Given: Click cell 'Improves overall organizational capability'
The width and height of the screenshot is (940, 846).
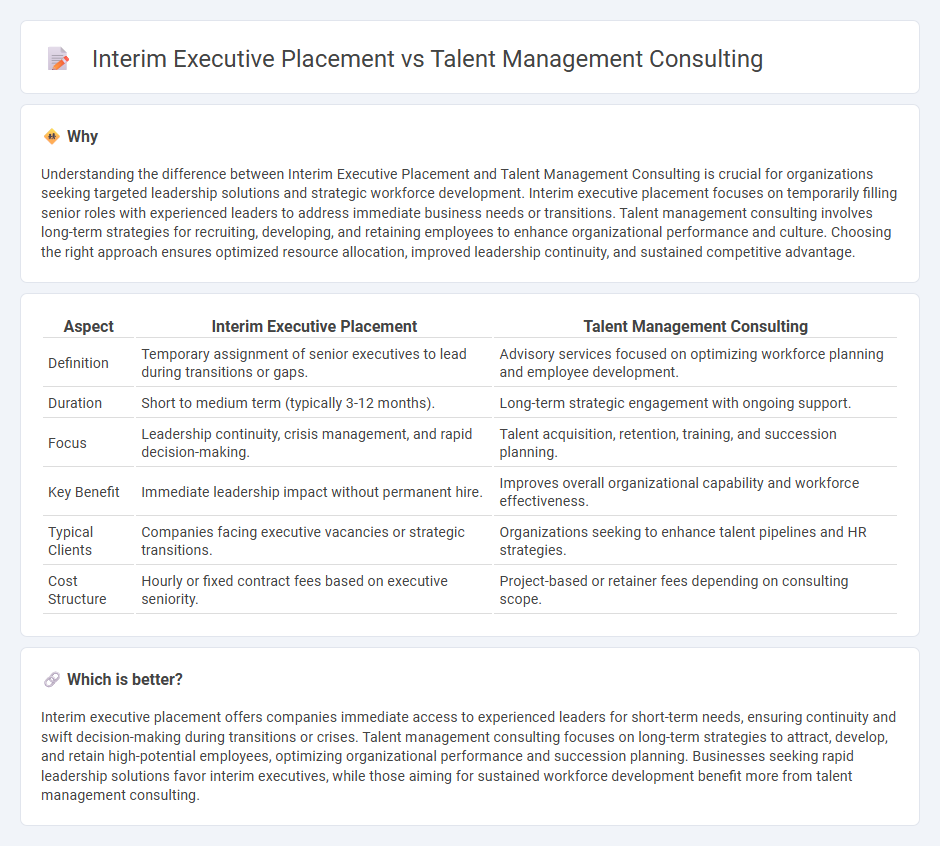Looking at the screenshot, I should pos(695,492).
